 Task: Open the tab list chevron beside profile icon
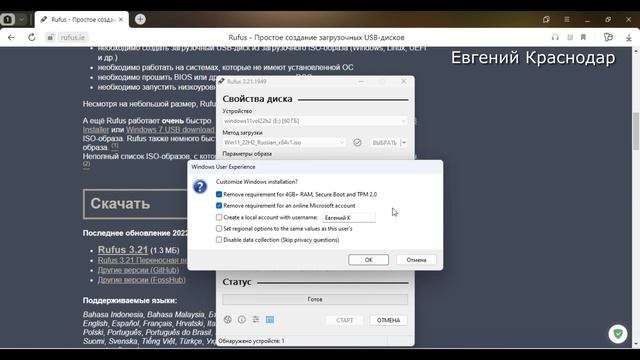coord(22,19)
